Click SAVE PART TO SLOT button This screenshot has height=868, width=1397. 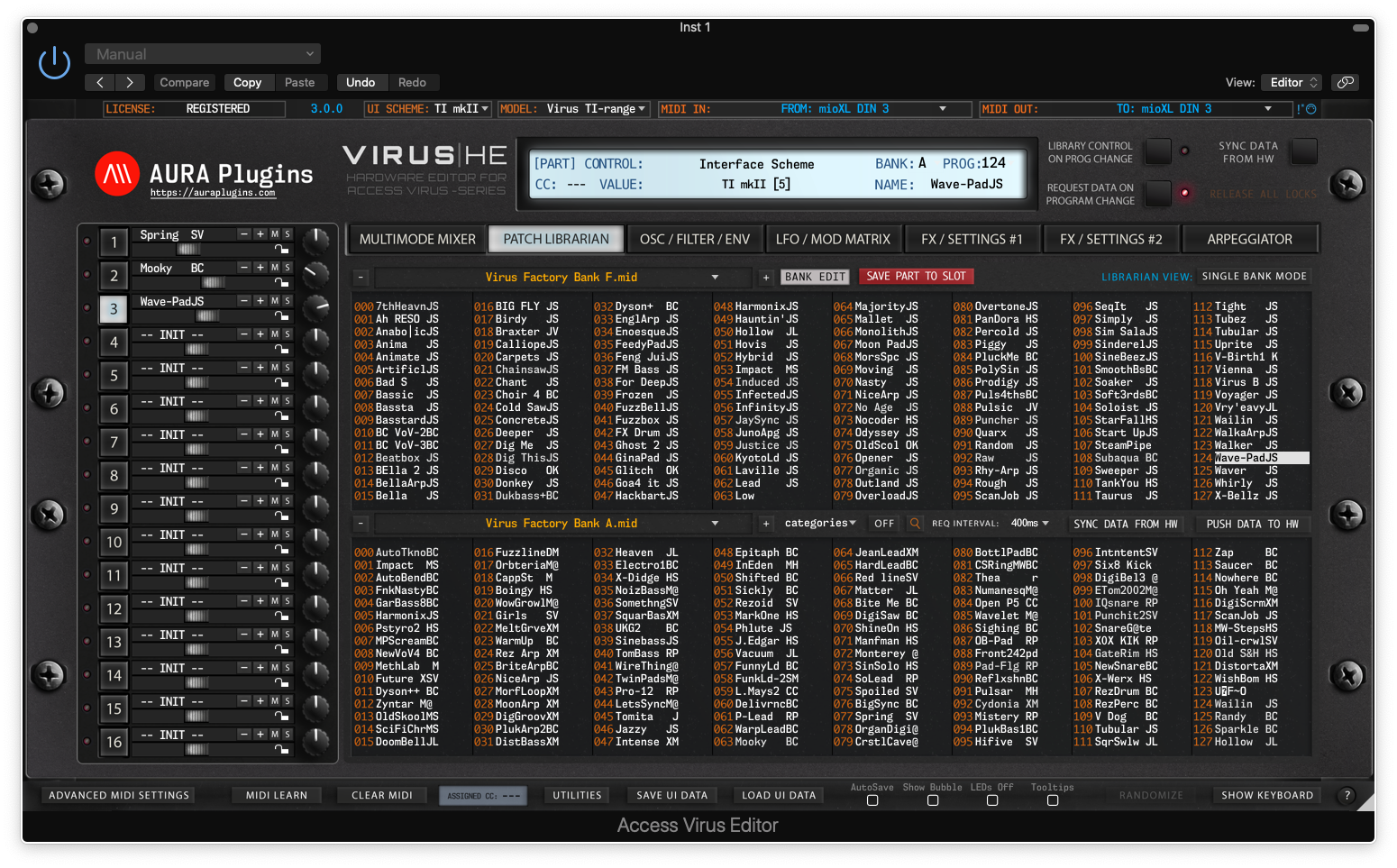click(x=916, y=277)
